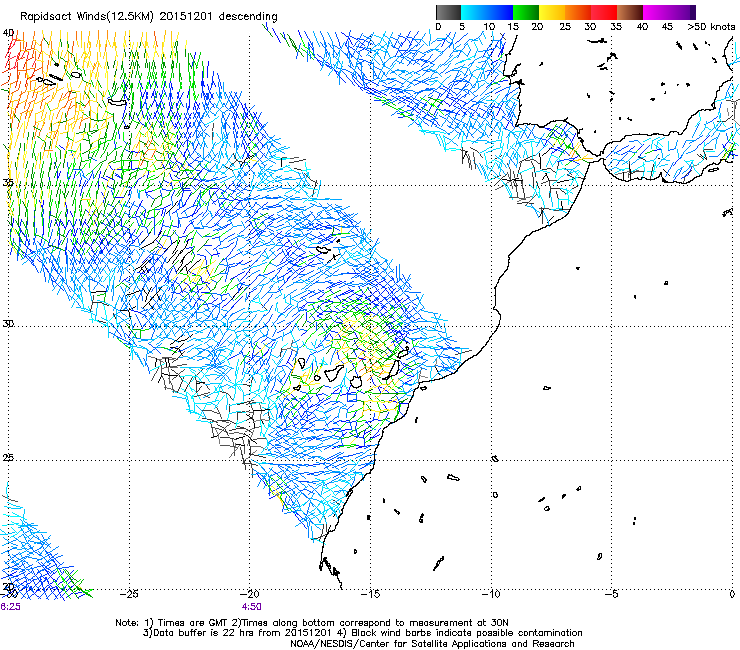The width and height of the screenshot is (740, 650).
Task: Click the '10' label under the color scale
Action: point(489,26)
